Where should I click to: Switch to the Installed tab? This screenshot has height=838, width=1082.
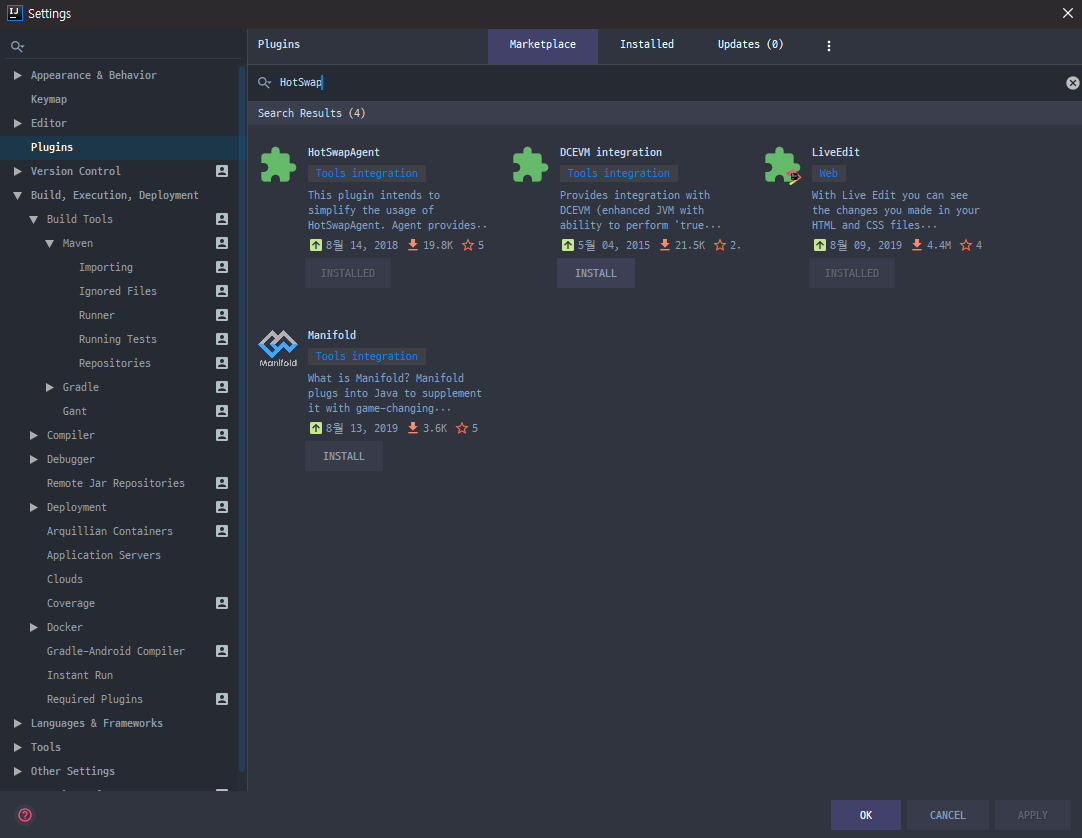click(x=647, y=46)
